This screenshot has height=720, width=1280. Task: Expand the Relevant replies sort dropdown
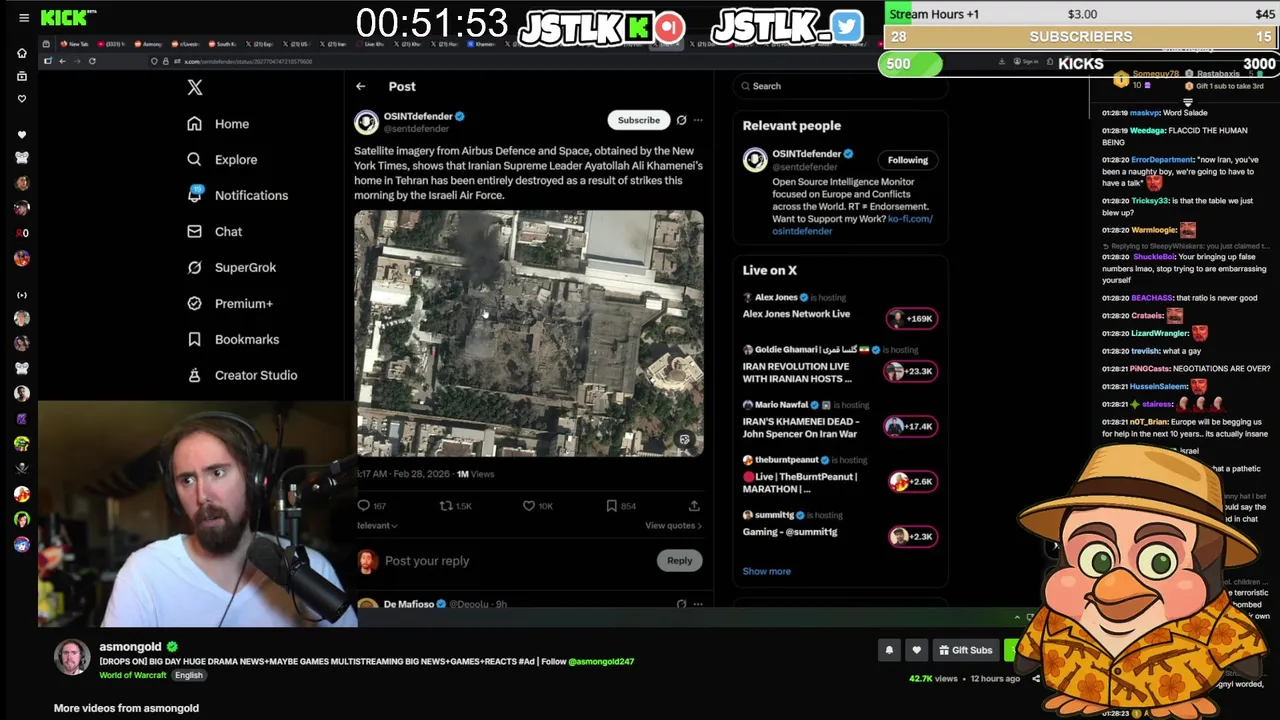(377, 526)
